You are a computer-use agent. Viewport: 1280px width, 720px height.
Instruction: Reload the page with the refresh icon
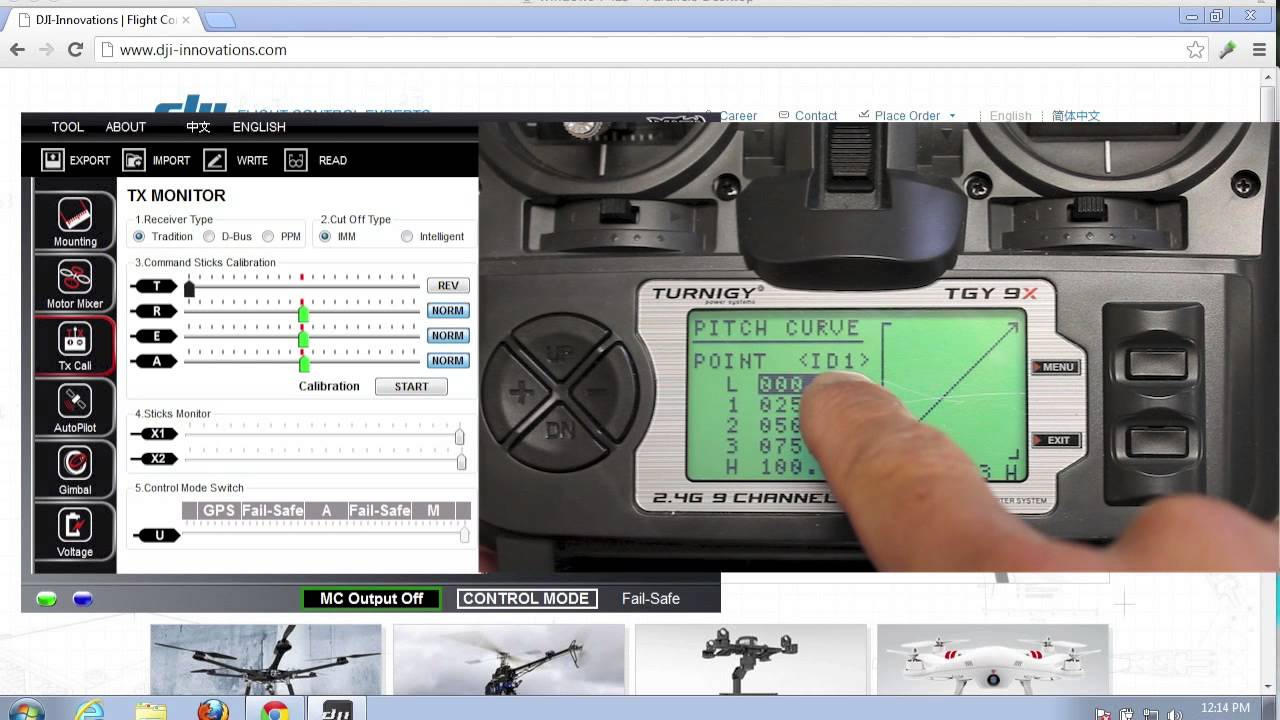tap(75, 49)
